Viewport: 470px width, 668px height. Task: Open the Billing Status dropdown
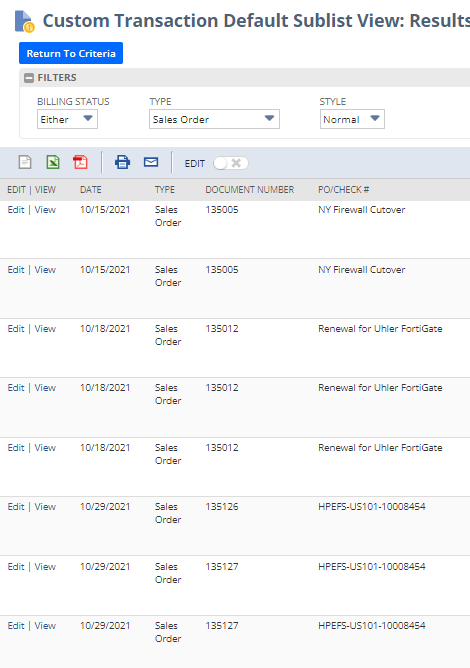tap(67, 119)
